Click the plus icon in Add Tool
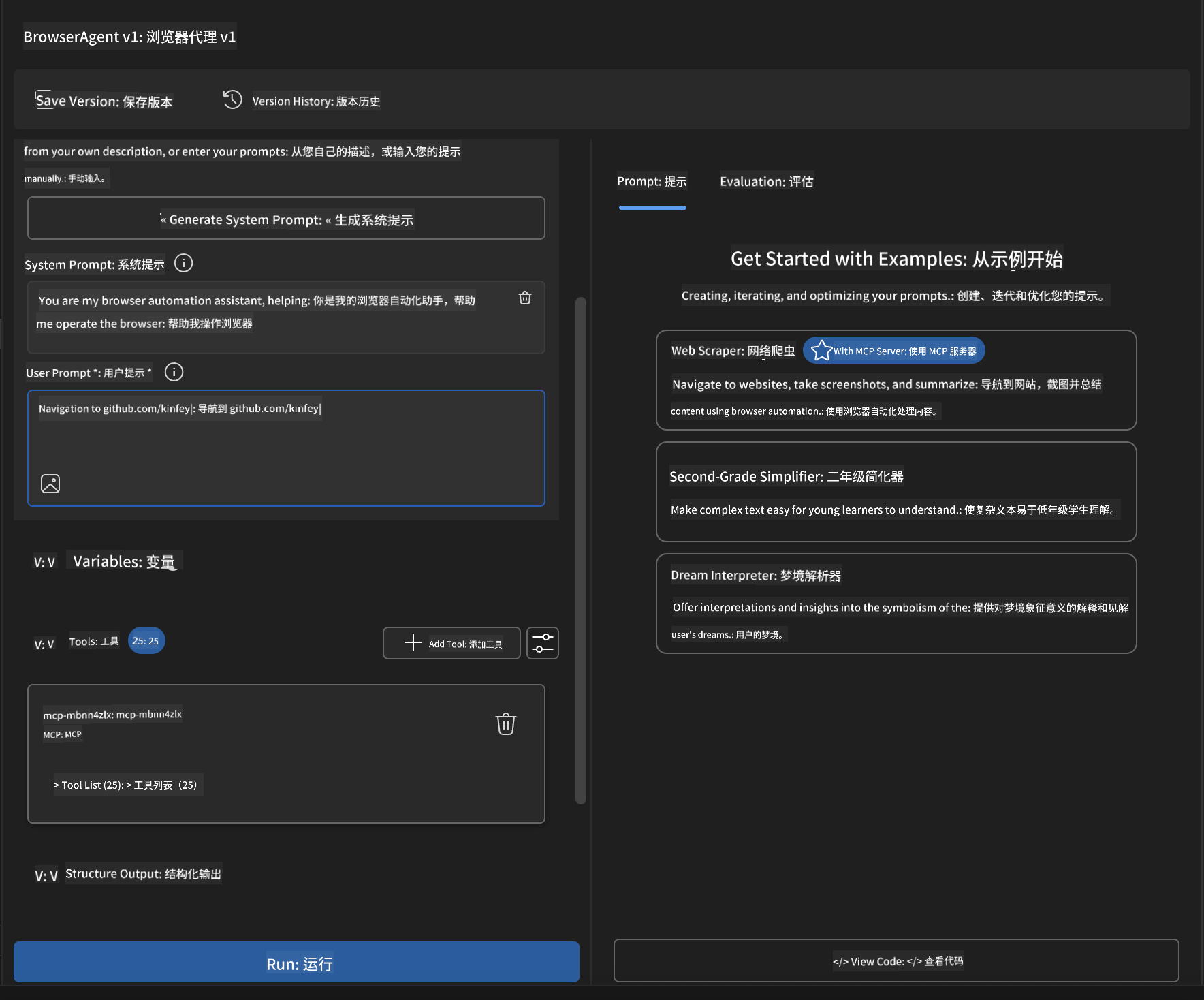 pyautogui.click(x=413, y=642)
